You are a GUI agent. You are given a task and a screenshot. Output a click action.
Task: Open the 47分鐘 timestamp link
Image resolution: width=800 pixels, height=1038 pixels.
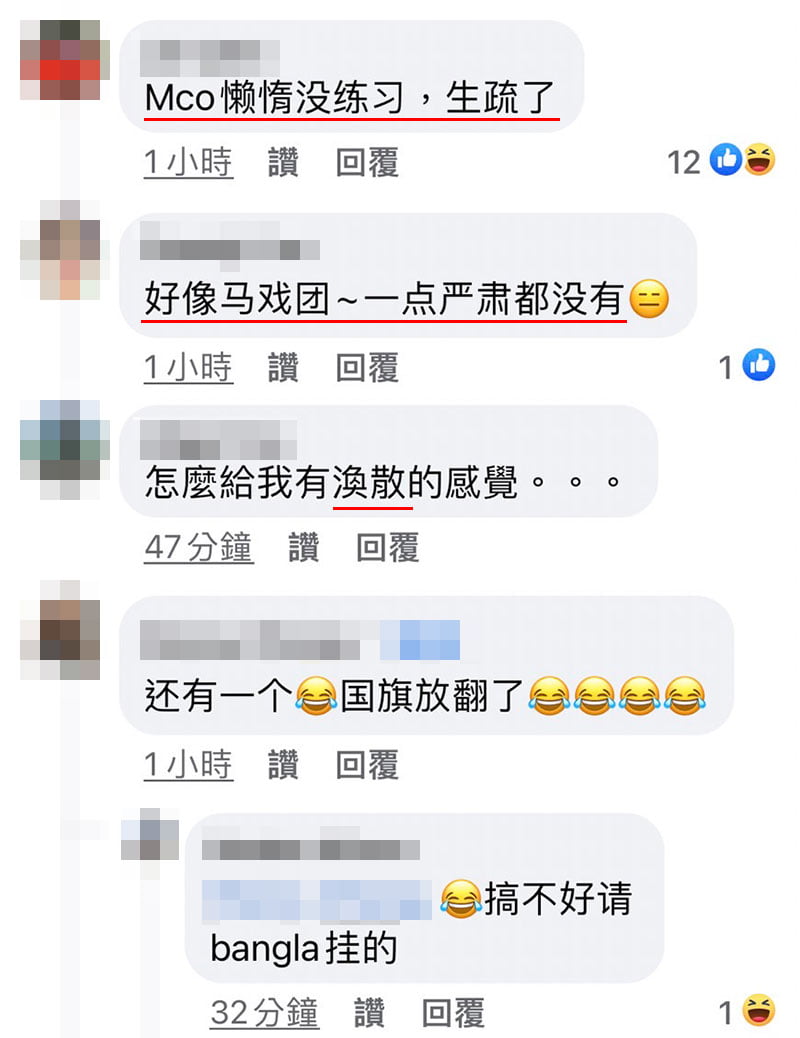199,547
